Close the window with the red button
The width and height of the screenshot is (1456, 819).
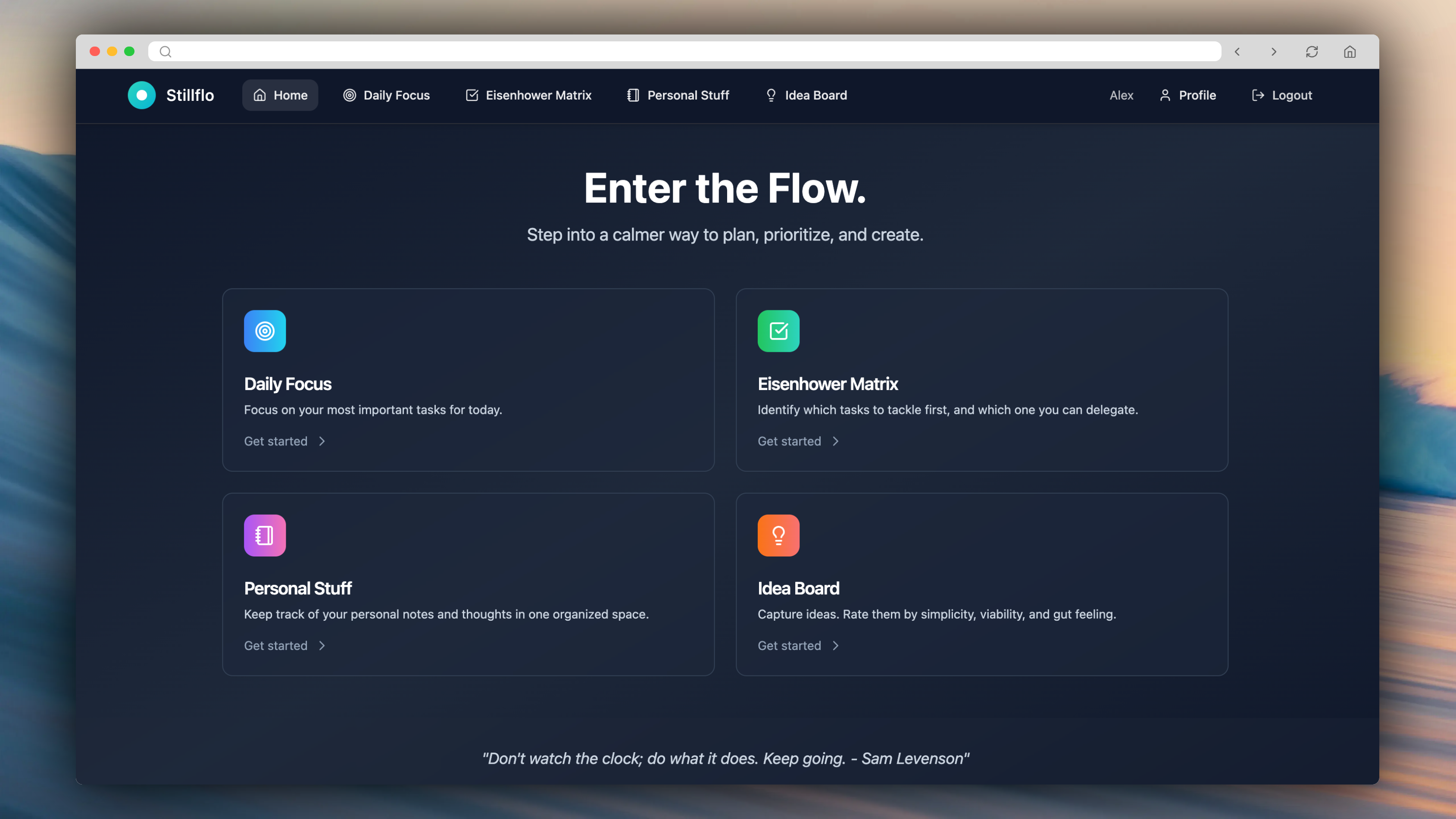(95, 51)
